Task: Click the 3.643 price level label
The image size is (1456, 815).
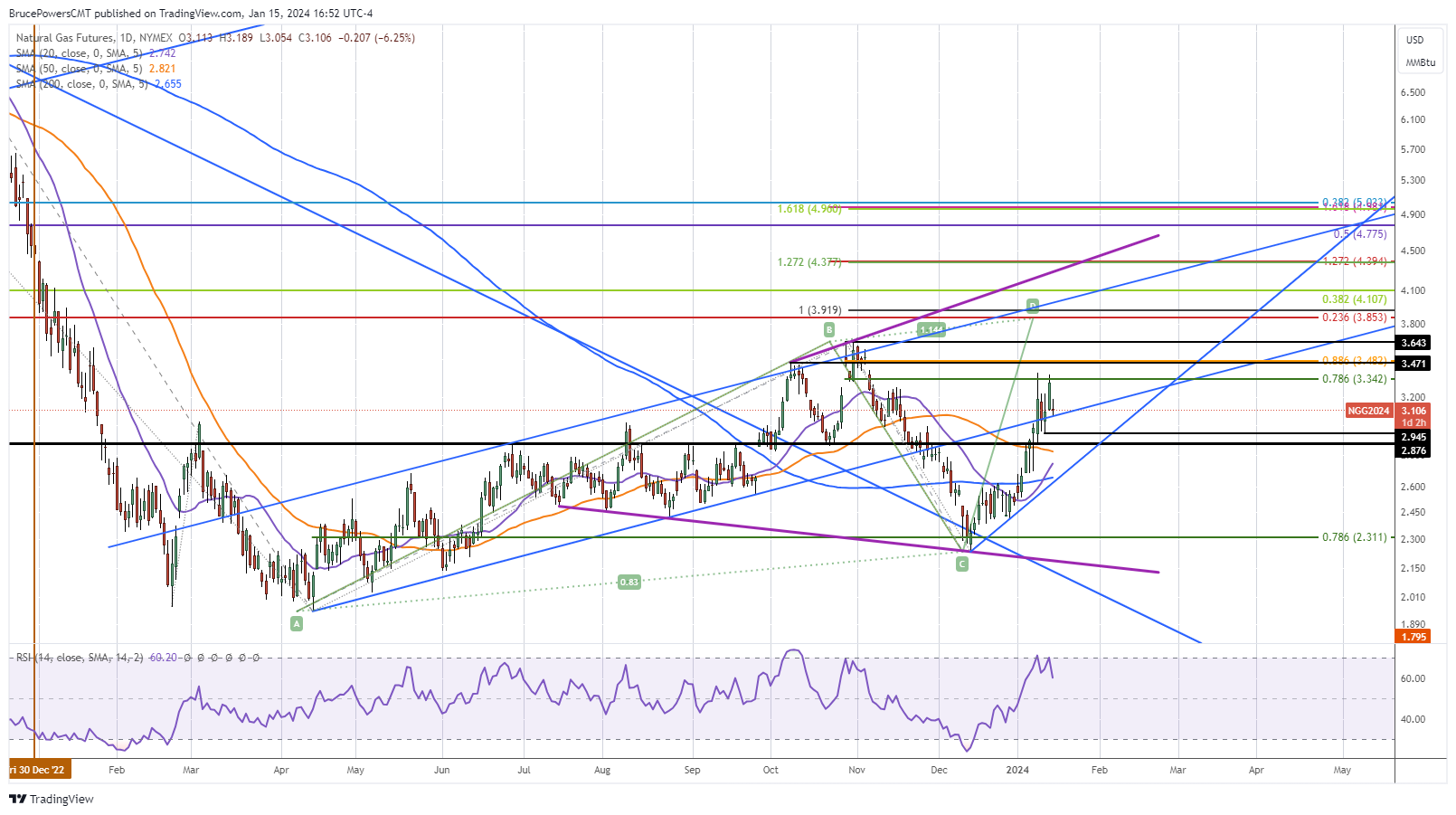Action: pos(1413,343)
